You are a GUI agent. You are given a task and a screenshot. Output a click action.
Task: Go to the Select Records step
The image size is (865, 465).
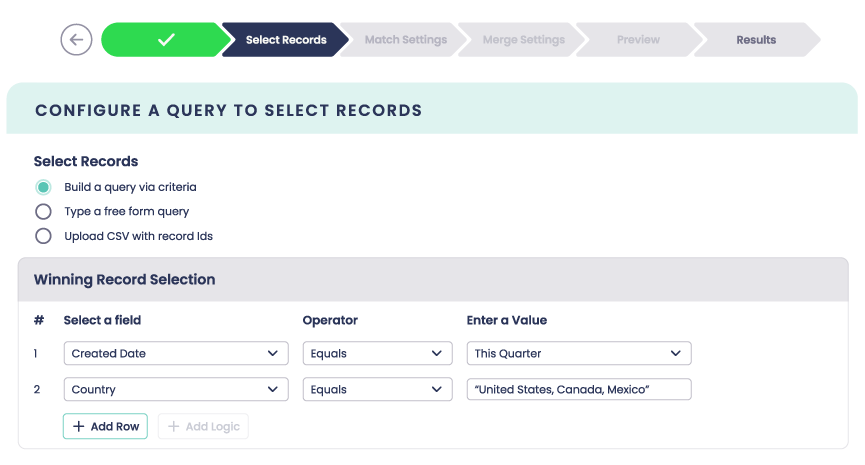point(286,40)
